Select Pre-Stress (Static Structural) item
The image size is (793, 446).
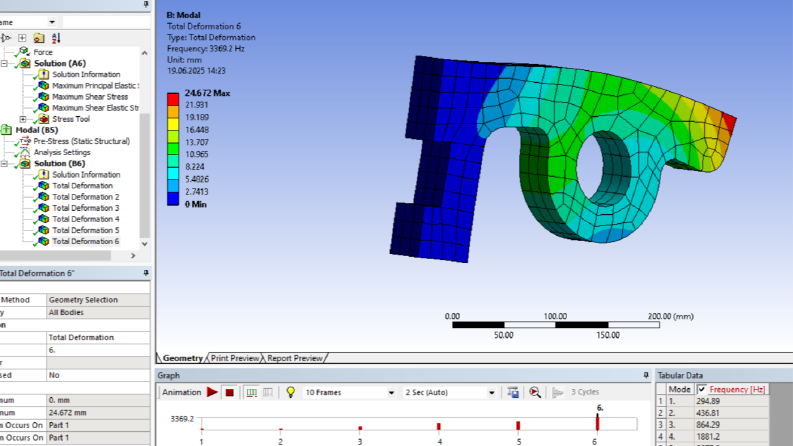point(81,141)
